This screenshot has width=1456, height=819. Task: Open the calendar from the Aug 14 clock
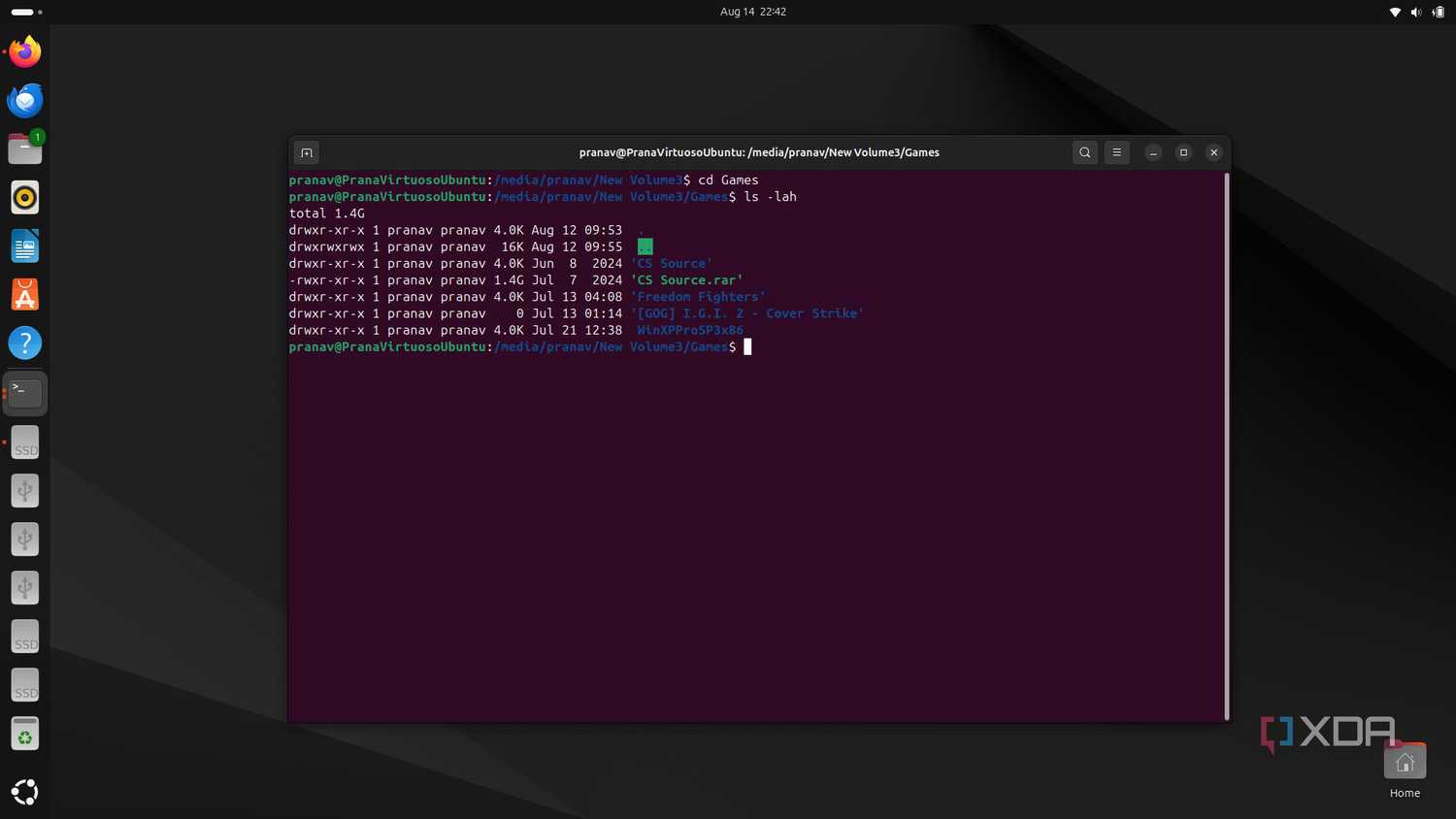[753, 12]
